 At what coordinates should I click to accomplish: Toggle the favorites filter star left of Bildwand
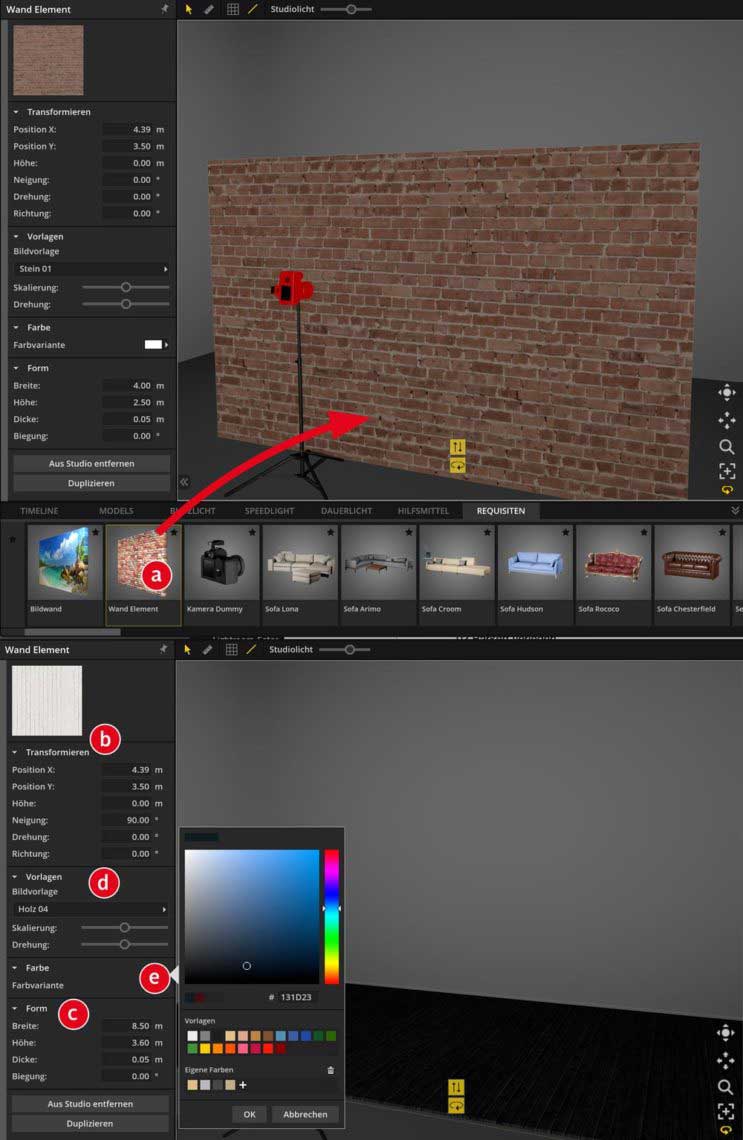pyautogui.click(x=12, y=539)
